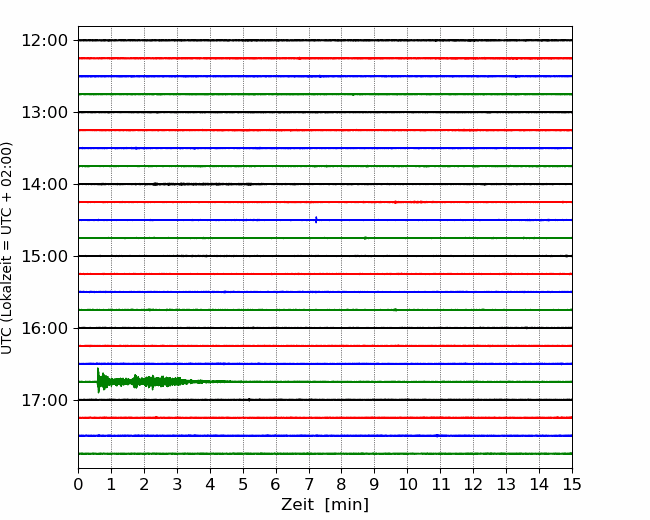Viewport: 650px width, 520px height.
Task: Click the 15:00 UTC axis label
Action: 44,256
